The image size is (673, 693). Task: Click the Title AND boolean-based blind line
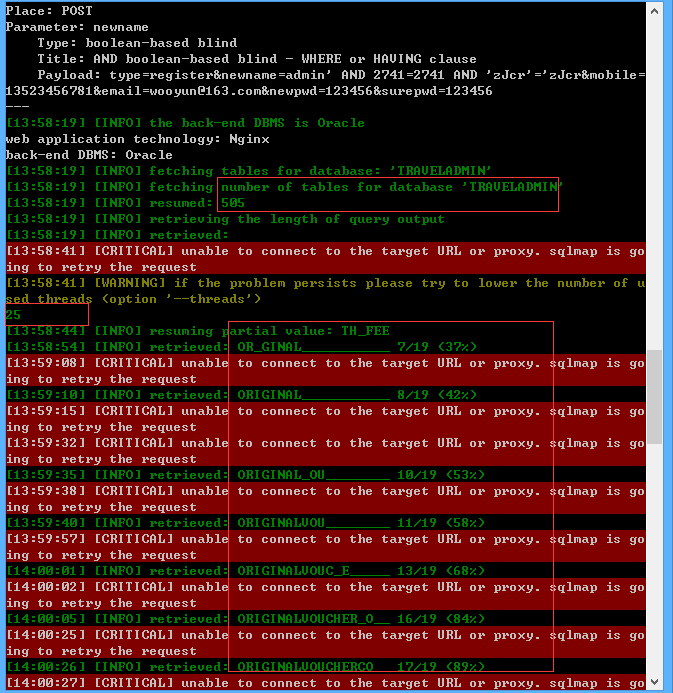point(257,59)
